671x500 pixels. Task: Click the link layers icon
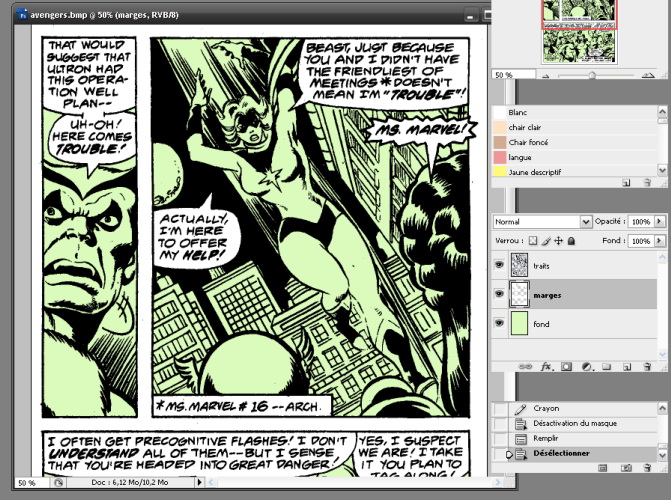525,366
